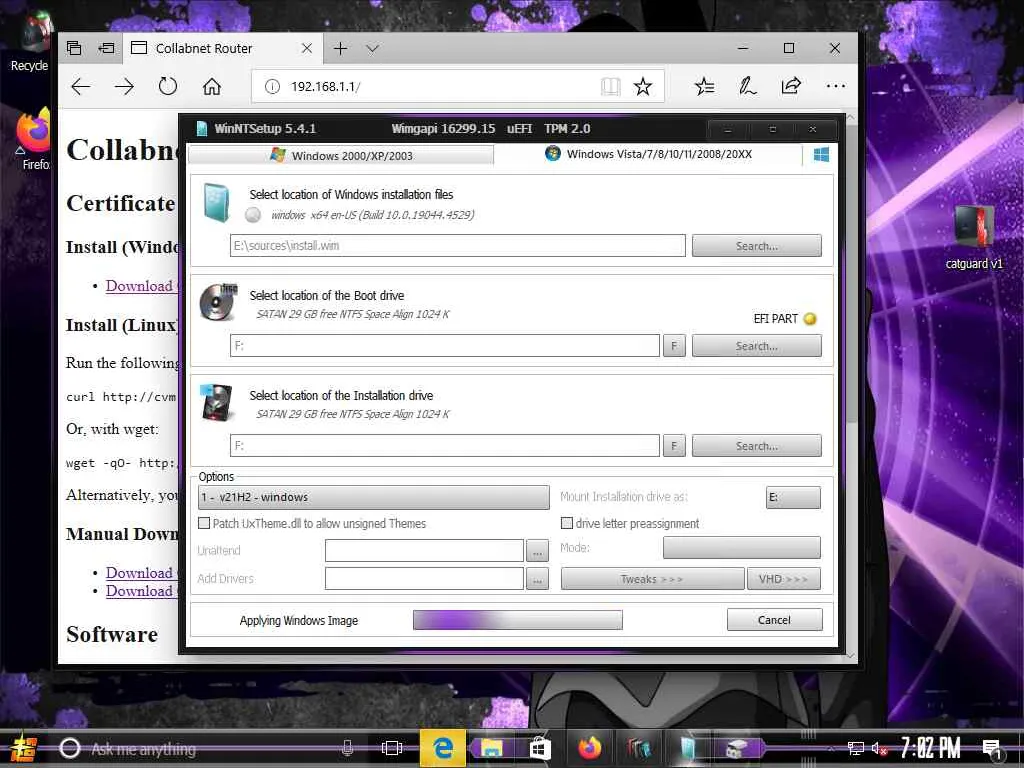The width and height of the screenshot is (1024, 768).
Task: Open the Mount Installation drive E: dropdown
Action: click(793, 497)
